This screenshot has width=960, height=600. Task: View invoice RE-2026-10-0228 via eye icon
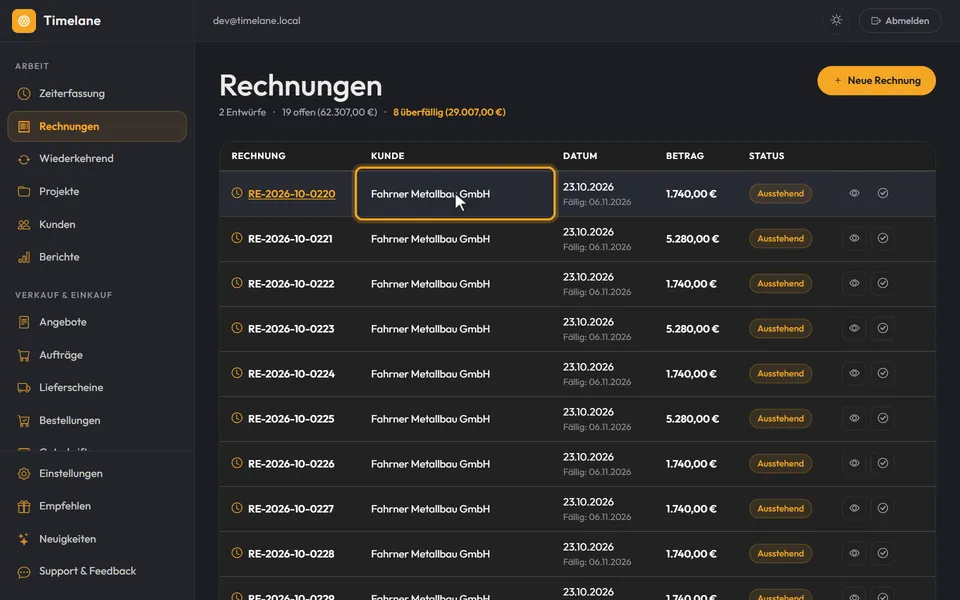[x=854, y=553]
